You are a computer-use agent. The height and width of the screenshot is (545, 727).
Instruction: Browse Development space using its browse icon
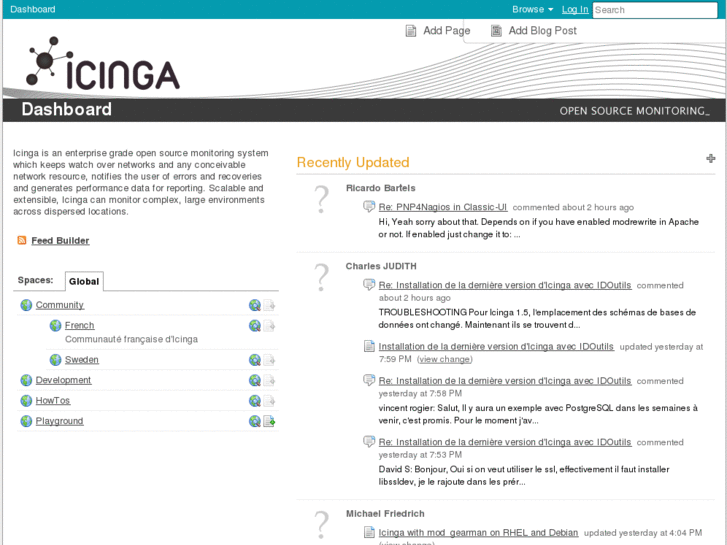click(x=255, y=380)
